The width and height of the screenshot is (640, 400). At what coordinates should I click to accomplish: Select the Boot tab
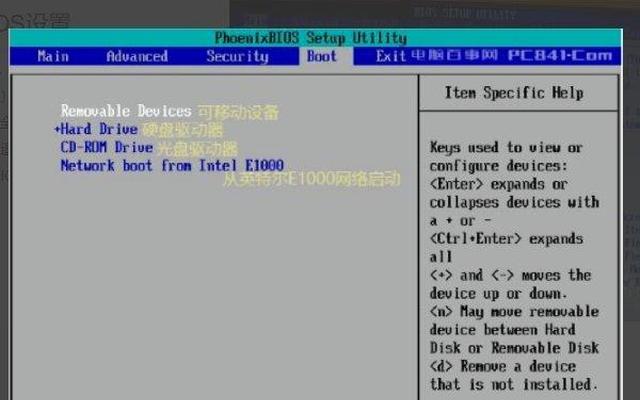pyautogui.click(x=322, y=57)
